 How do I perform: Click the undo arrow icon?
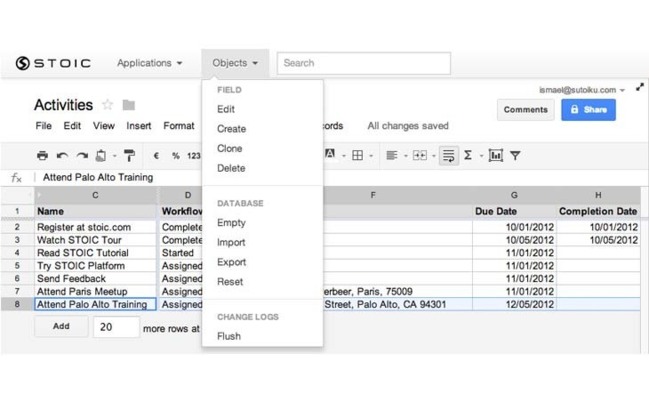coord(62,156)
